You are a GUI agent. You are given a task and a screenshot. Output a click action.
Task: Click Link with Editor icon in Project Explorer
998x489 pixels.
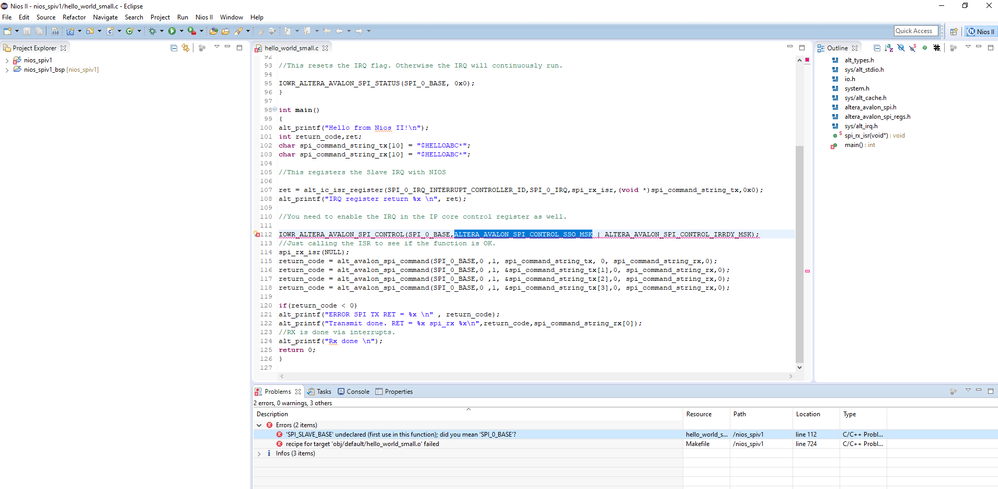tap(186, 48)
